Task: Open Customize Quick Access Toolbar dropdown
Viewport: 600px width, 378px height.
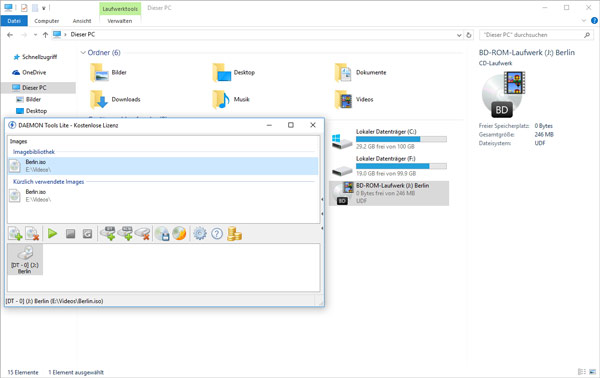Action: 44,8
